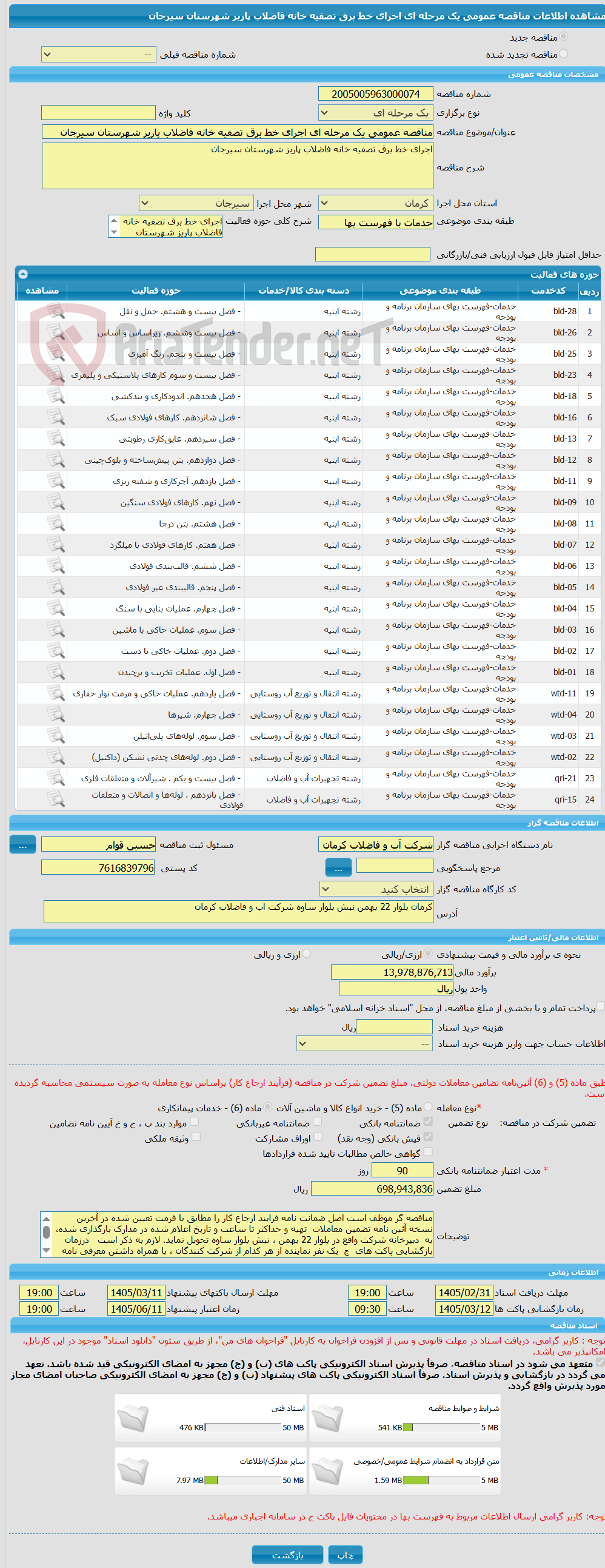Viewport: 605px width, 1568px height.
Task: Open the استان محل اجرا dropdown
Action: pyautogui.click(x=376, y=203)
